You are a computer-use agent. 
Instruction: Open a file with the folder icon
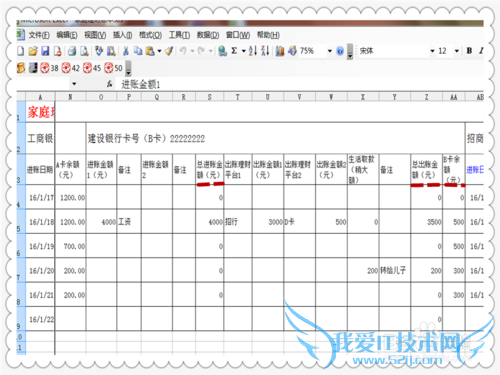33,51
